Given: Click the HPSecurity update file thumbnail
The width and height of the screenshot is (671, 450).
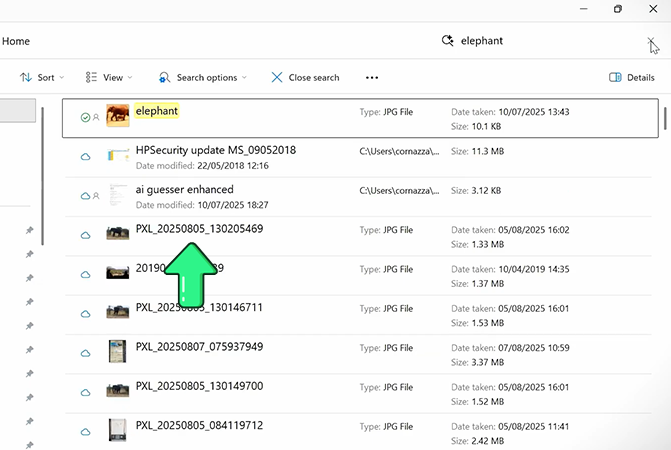Looking at the screenshot, I should (x=118, y=155).
